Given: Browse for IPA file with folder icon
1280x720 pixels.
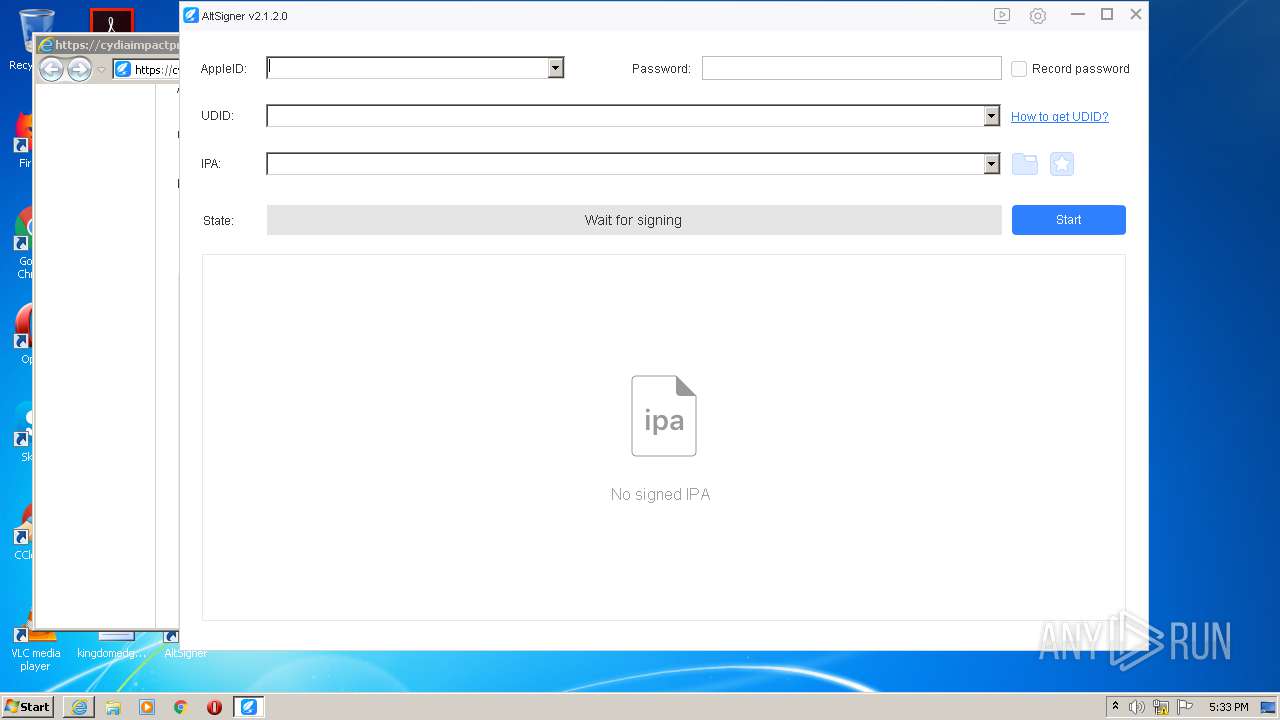Looking at the screenshot, I should [x=1025, y=164].
